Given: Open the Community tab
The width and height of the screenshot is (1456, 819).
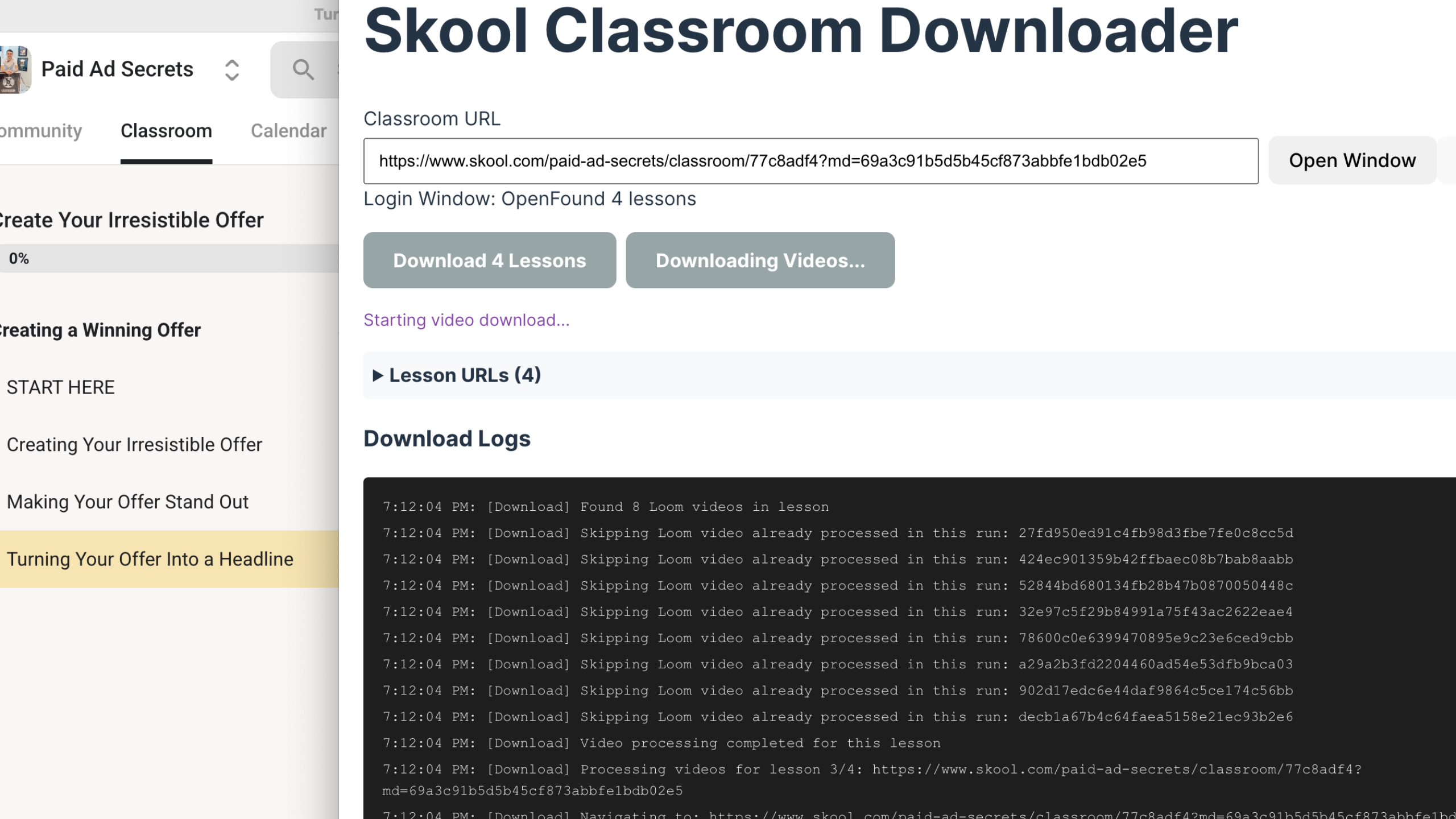Looking at the screenshot, I should click(x=41, y=131).
